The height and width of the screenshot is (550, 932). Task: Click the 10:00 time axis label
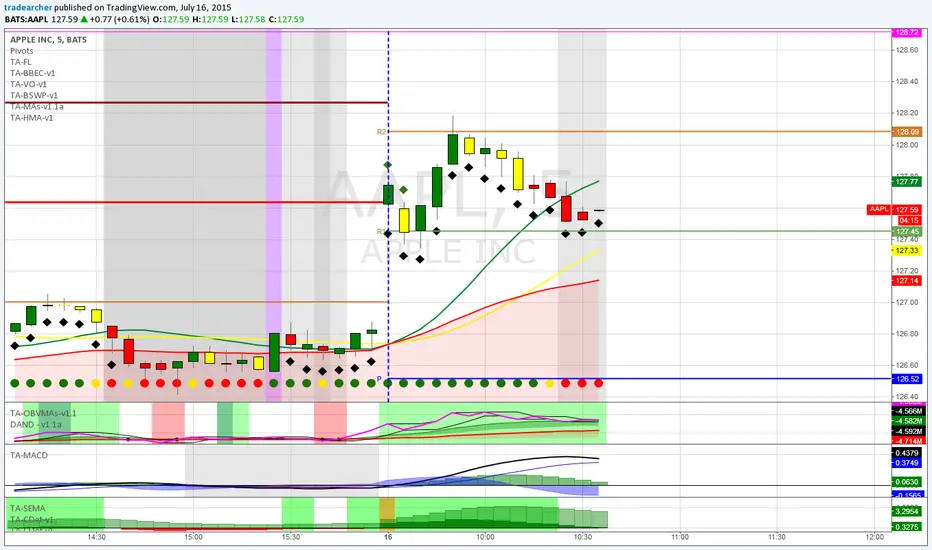pos(485,537)
